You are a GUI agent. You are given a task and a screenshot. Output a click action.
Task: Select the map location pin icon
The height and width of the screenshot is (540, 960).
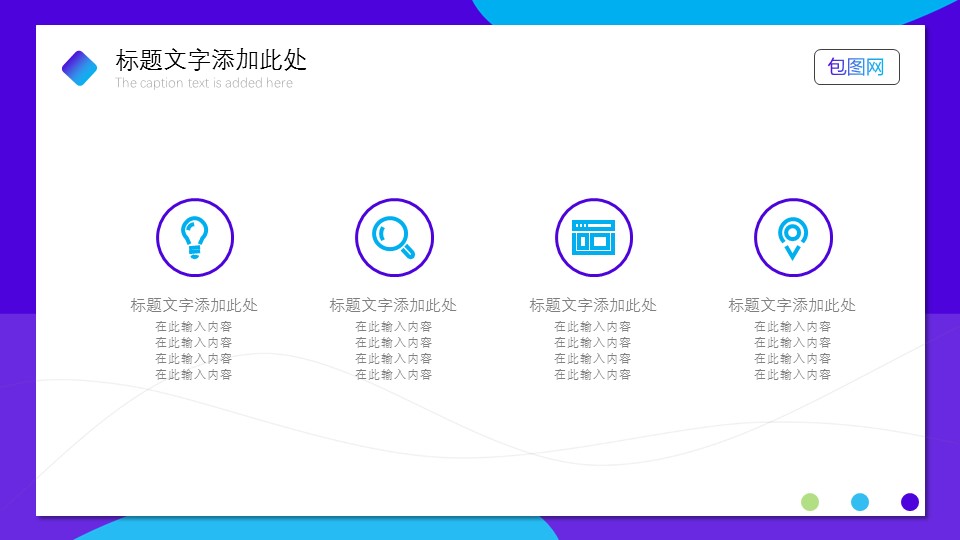[792, 238]
